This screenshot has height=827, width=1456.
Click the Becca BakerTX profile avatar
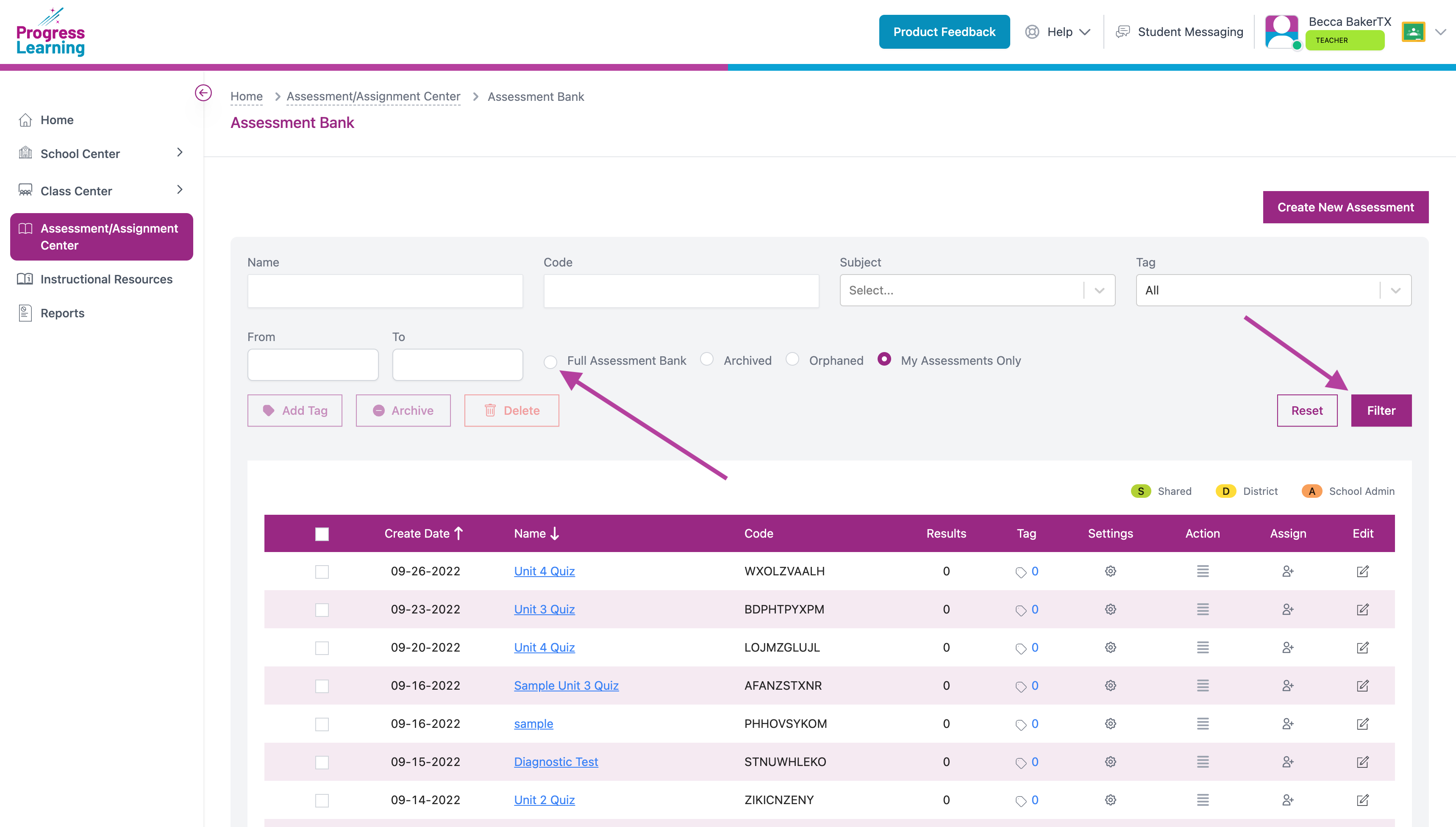1281,32
